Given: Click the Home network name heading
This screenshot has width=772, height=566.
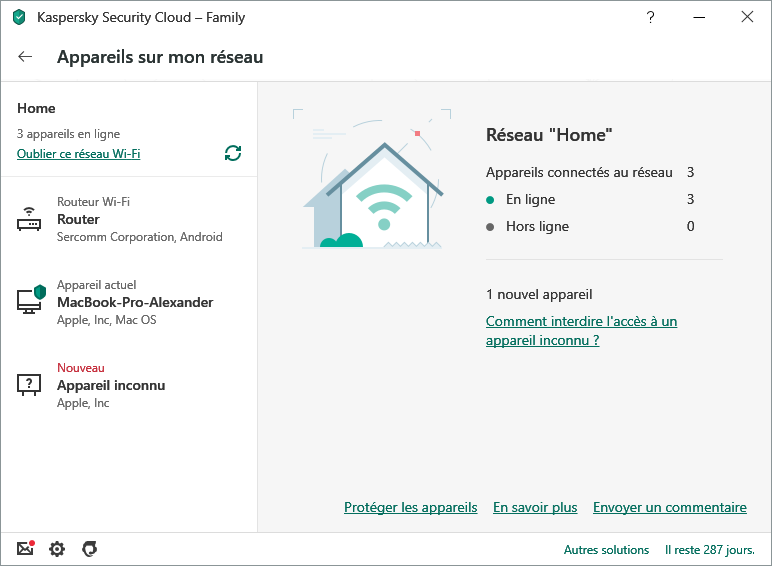Looking at the screenshot, I should (x=36, y=108).
